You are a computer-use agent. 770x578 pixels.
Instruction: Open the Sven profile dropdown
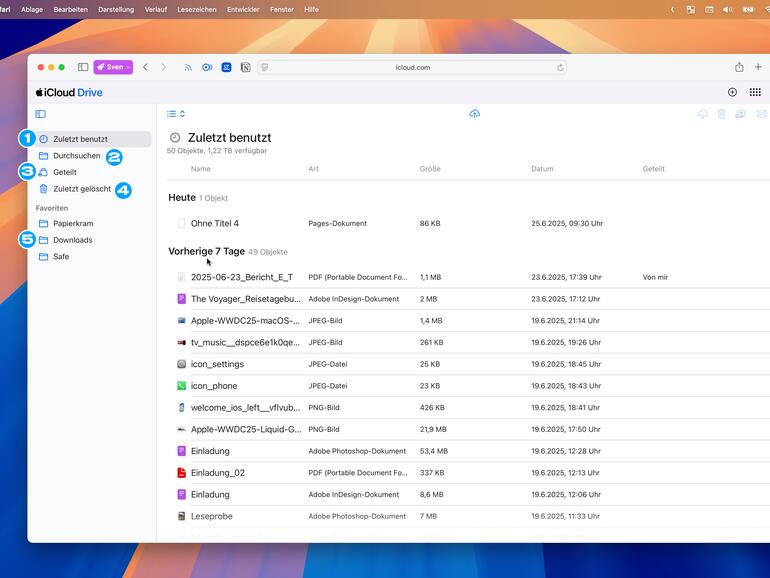click(x=113, y=67)
